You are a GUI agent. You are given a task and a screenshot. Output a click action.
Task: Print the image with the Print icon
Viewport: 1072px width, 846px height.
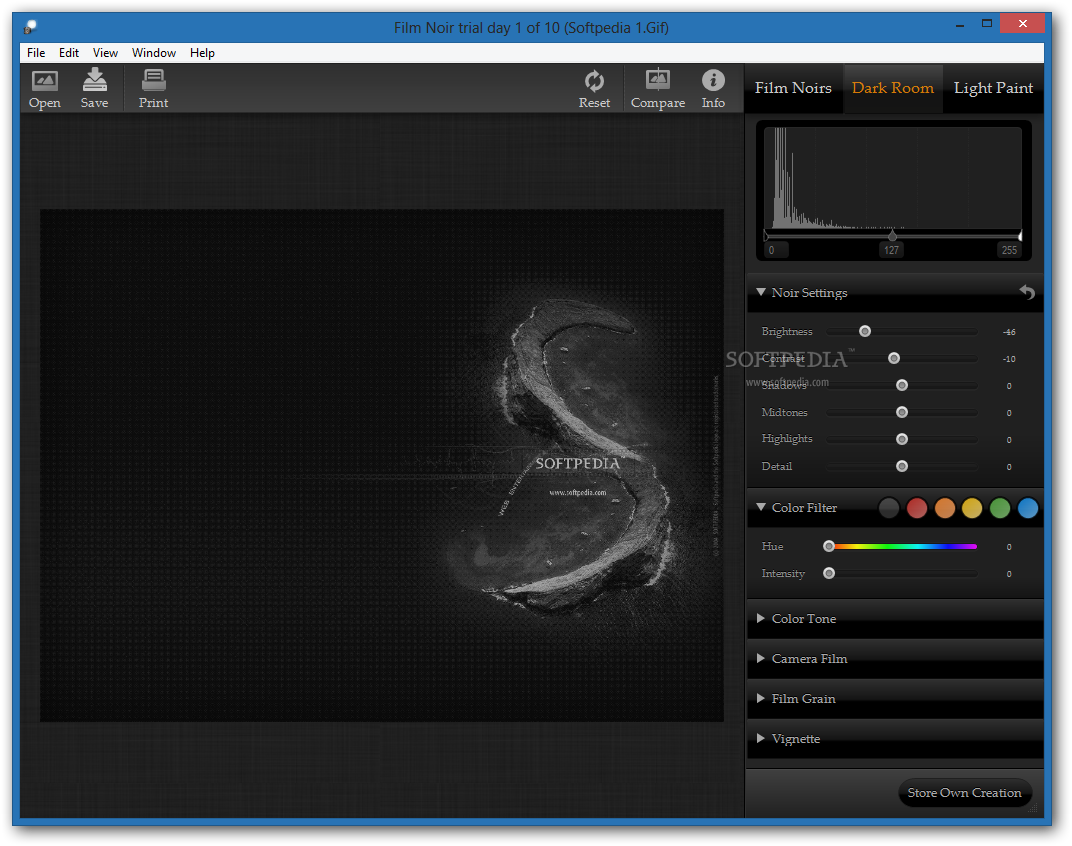point(153,89)
